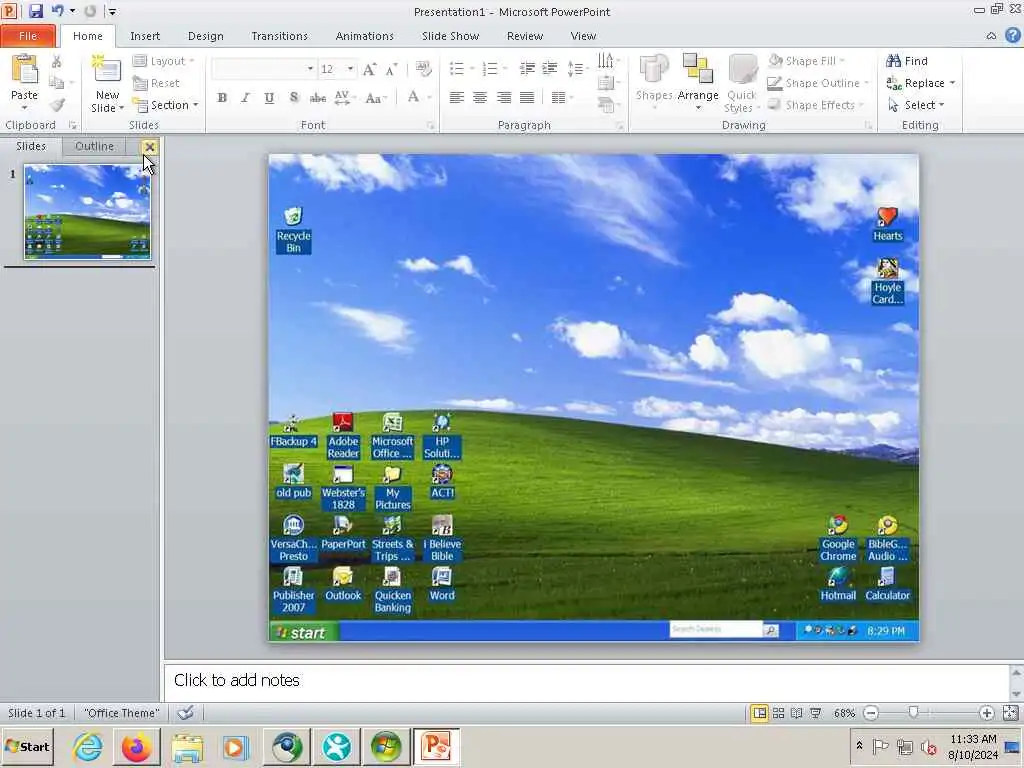The image size is (1024, 768).
Task: Open PowerPoint Help question mark icon
Action: click(x=1013, y=35)
